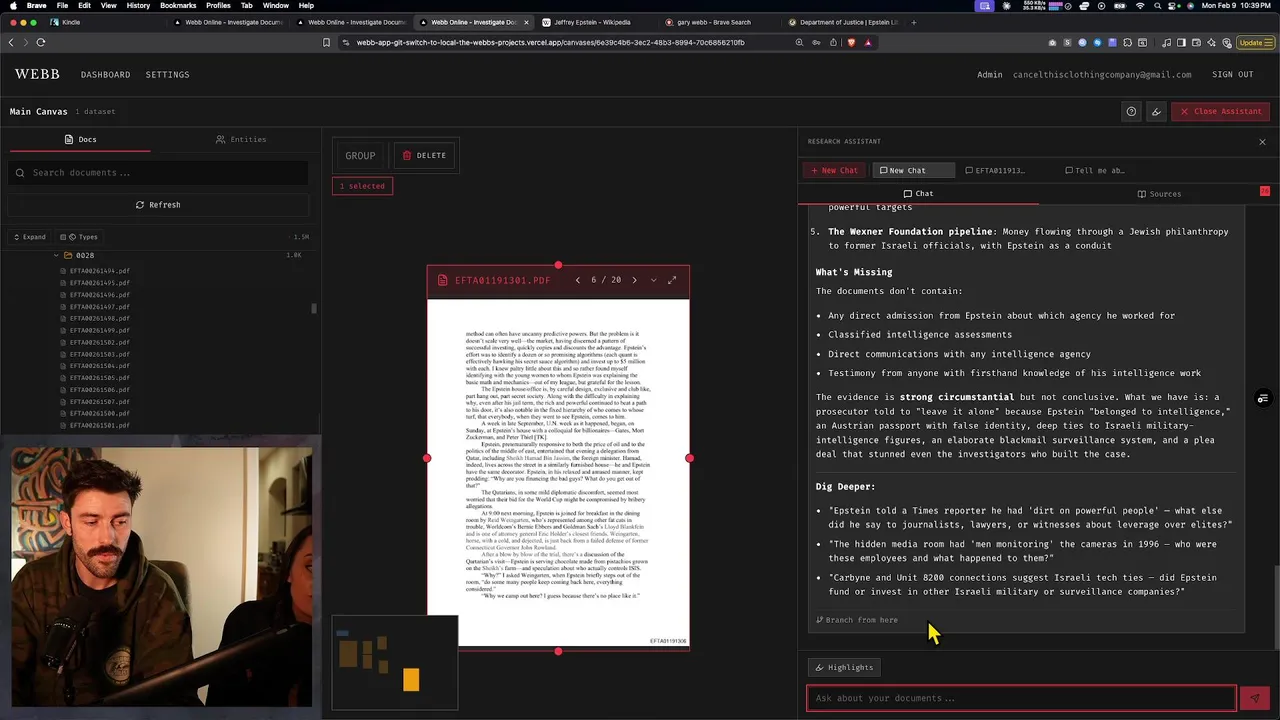
Task: Click 'Branch from here' under the chat reply
Action: (x=857, y=620)
